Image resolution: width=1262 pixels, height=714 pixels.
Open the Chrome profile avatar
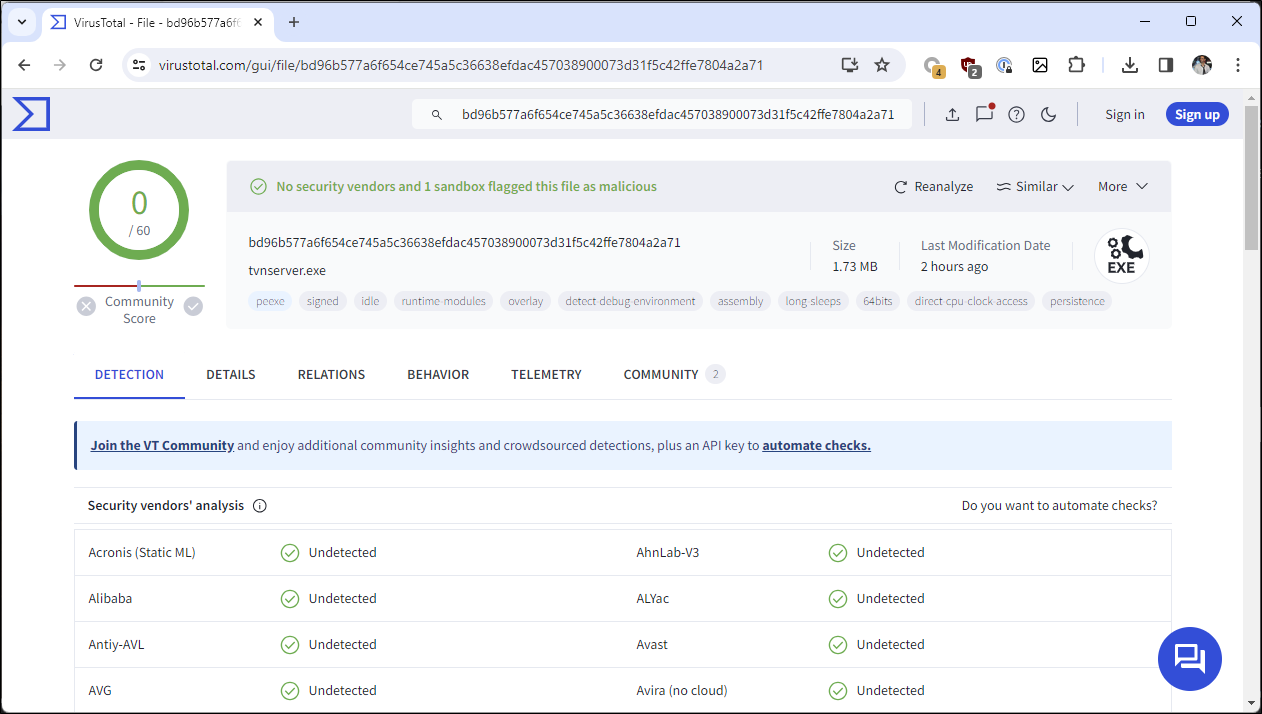click(1202, 65)
